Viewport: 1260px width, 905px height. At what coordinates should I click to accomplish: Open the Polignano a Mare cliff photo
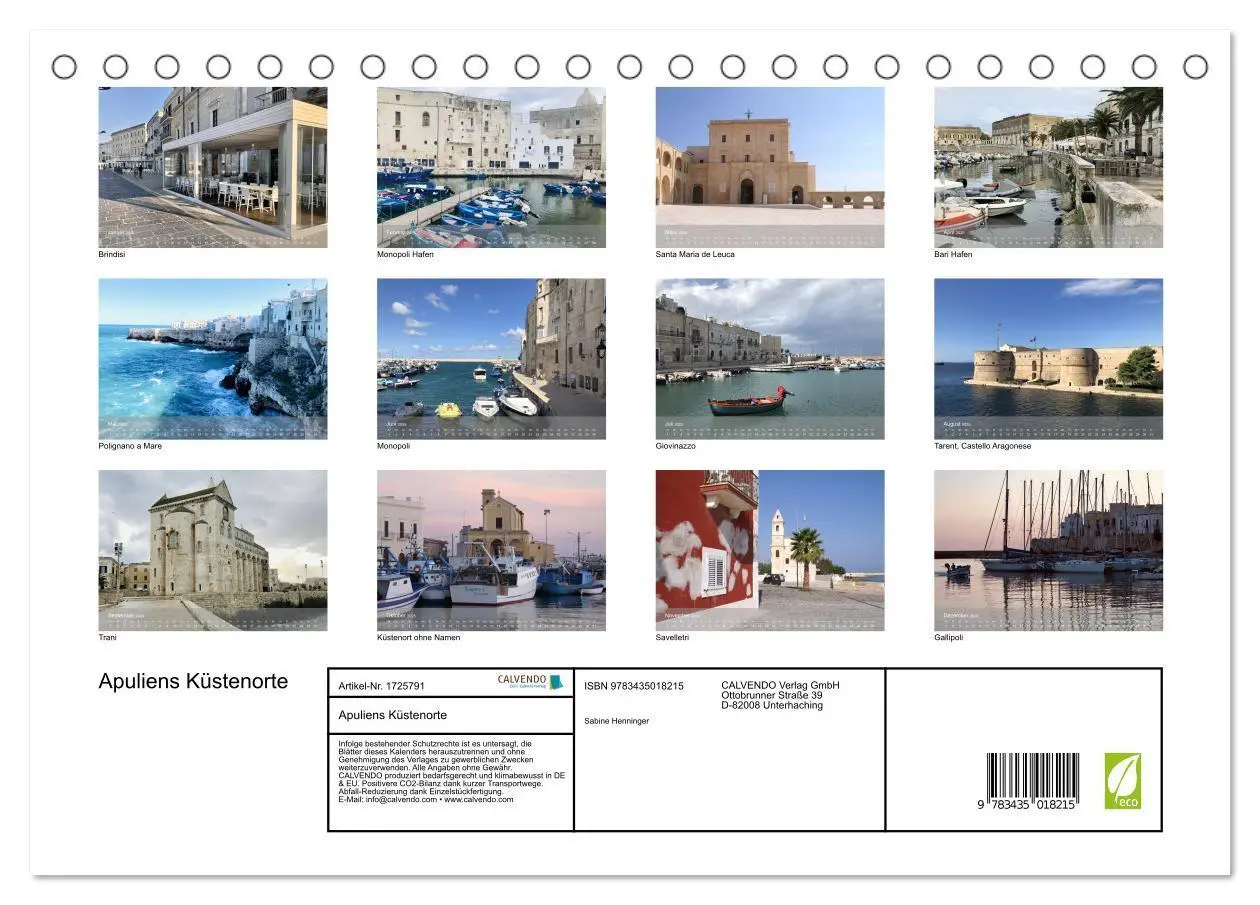[212, 359]
